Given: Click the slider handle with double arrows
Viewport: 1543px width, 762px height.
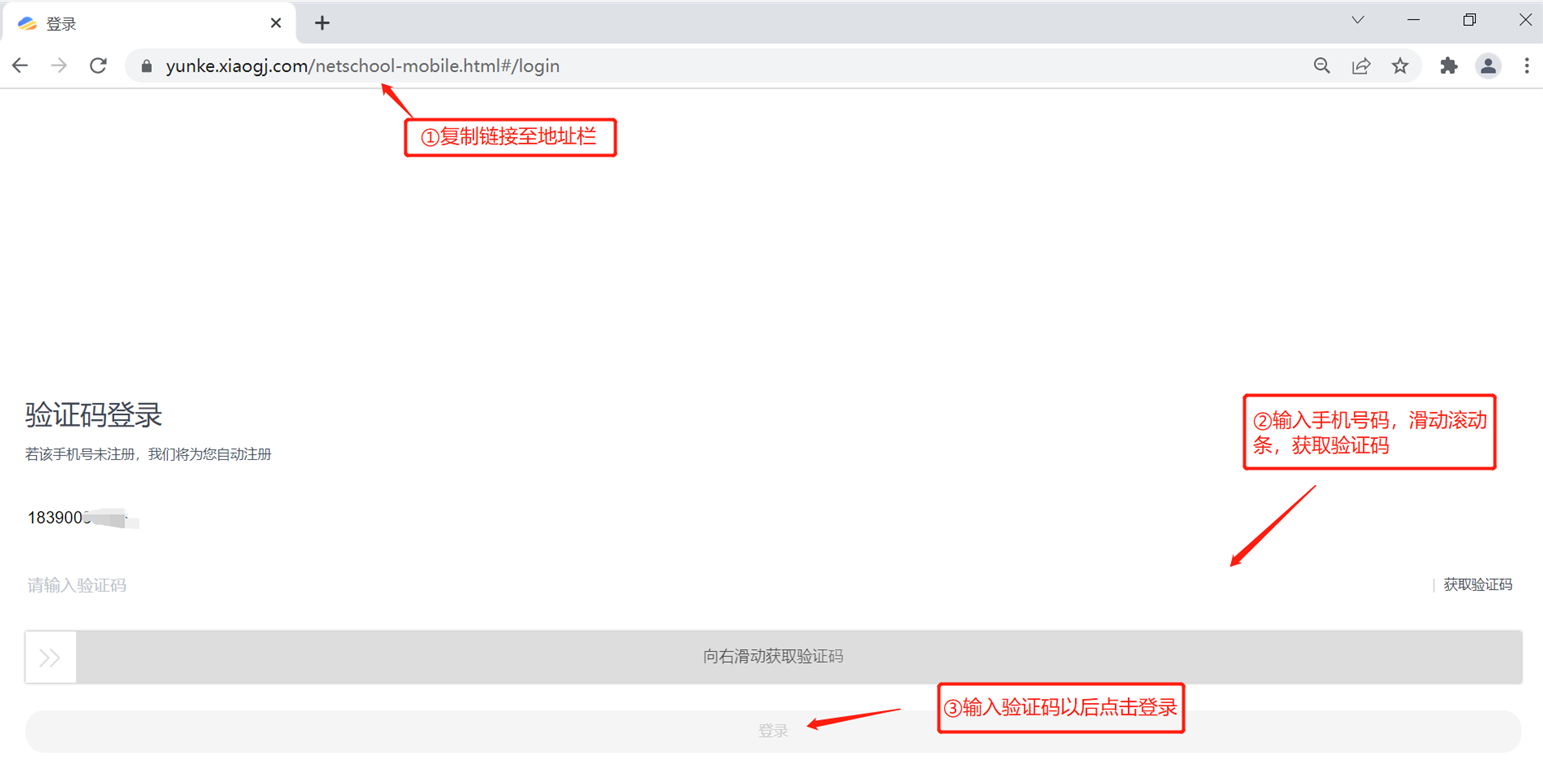Looking at the screenshot, I should click(51, 657).
